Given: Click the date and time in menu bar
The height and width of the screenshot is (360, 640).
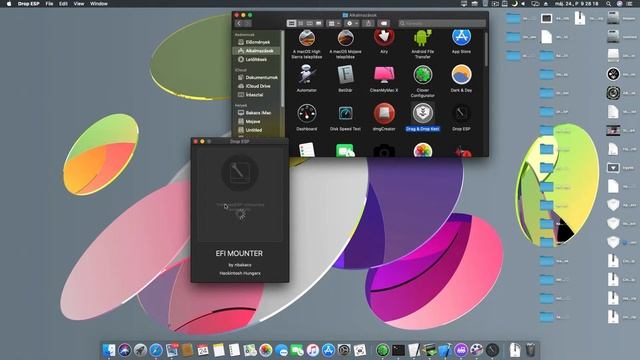Looking at the screenshot, I should pos(577,4).
